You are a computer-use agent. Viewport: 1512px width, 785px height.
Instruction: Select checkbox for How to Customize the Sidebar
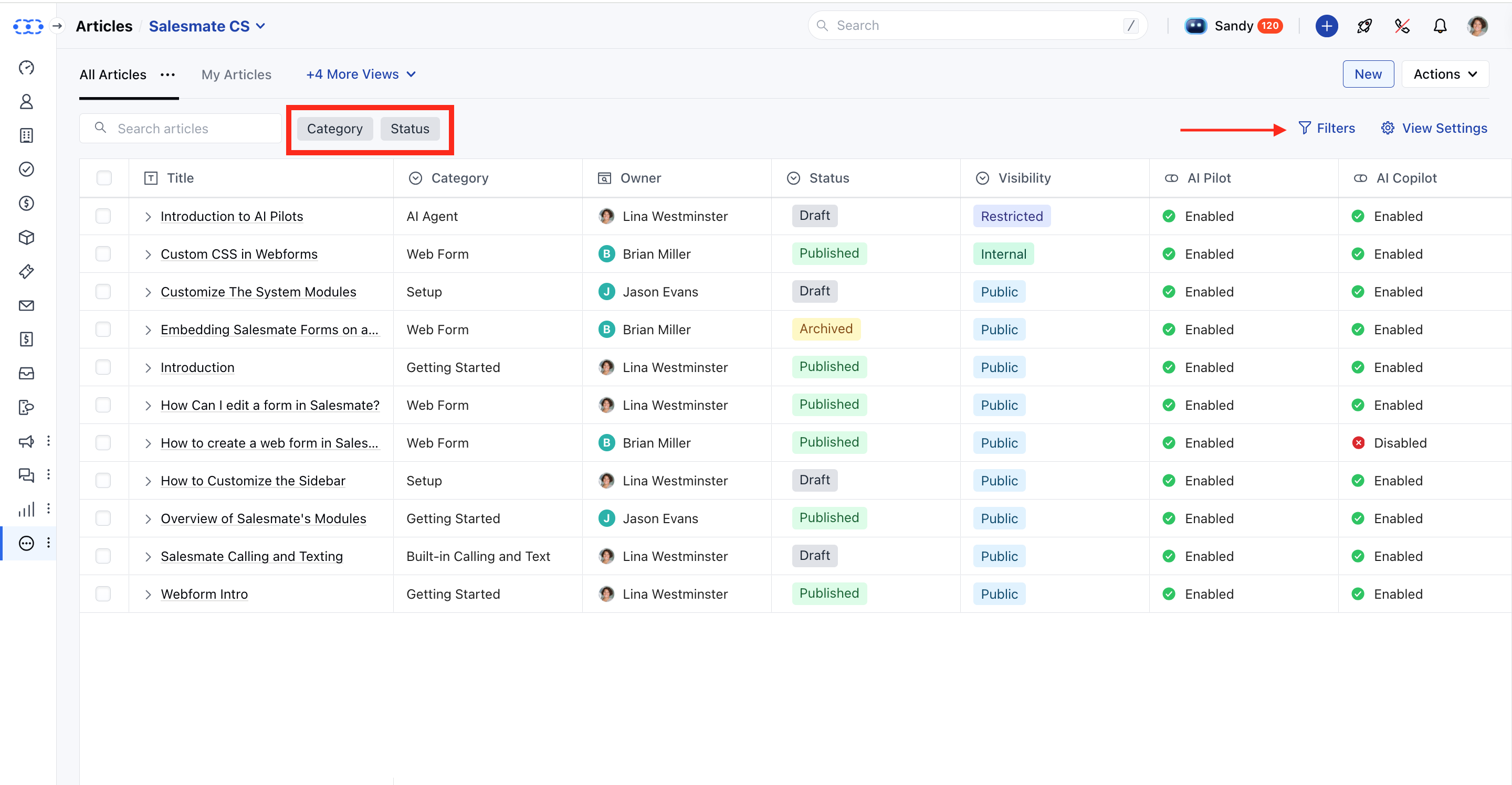tap(103, 480)
